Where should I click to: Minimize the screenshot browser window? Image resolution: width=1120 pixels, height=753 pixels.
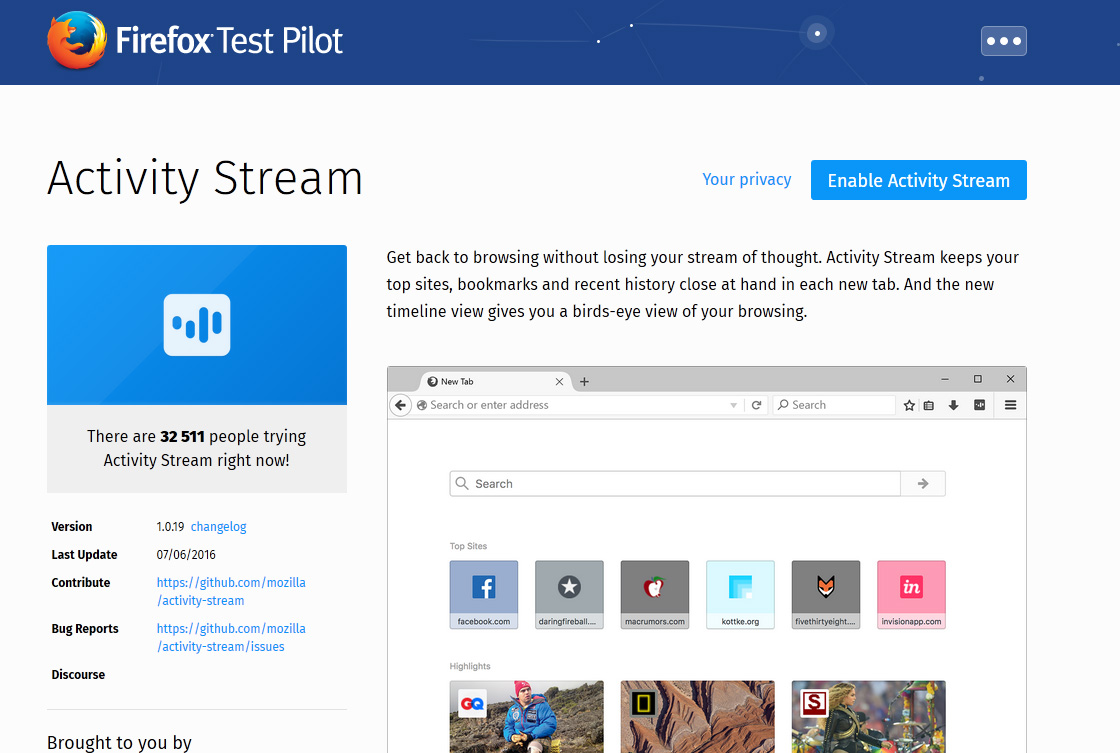pyautogui.click(x=945, y=379)
